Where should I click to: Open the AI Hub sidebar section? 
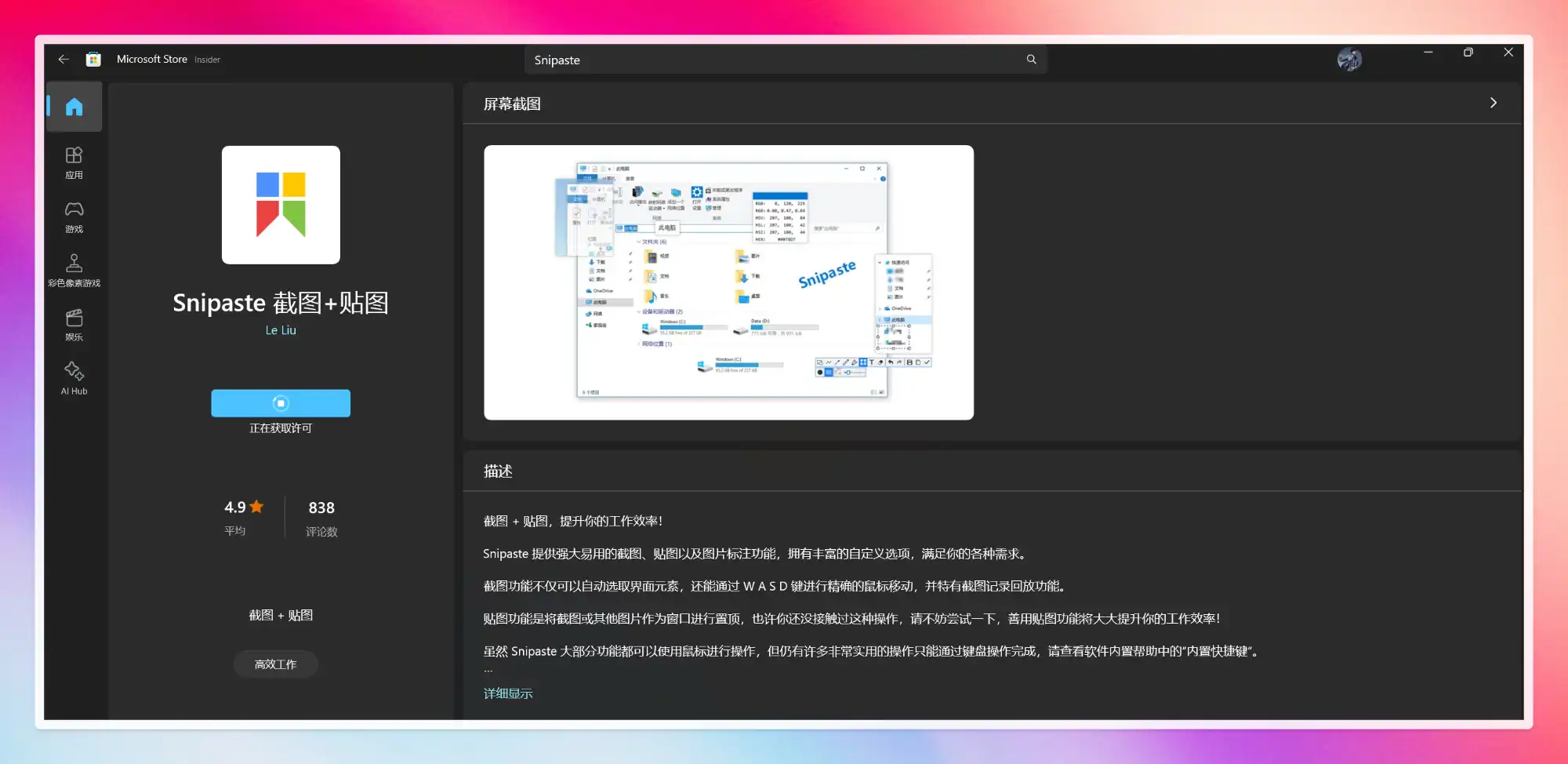(x=74, y=379)
